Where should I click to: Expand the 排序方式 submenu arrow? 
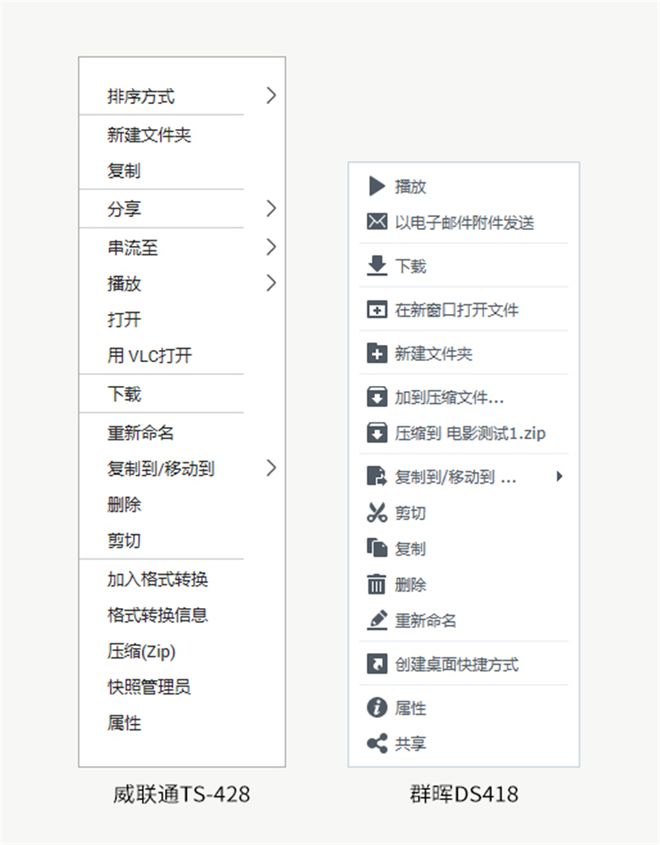click(x=271, y=96)
